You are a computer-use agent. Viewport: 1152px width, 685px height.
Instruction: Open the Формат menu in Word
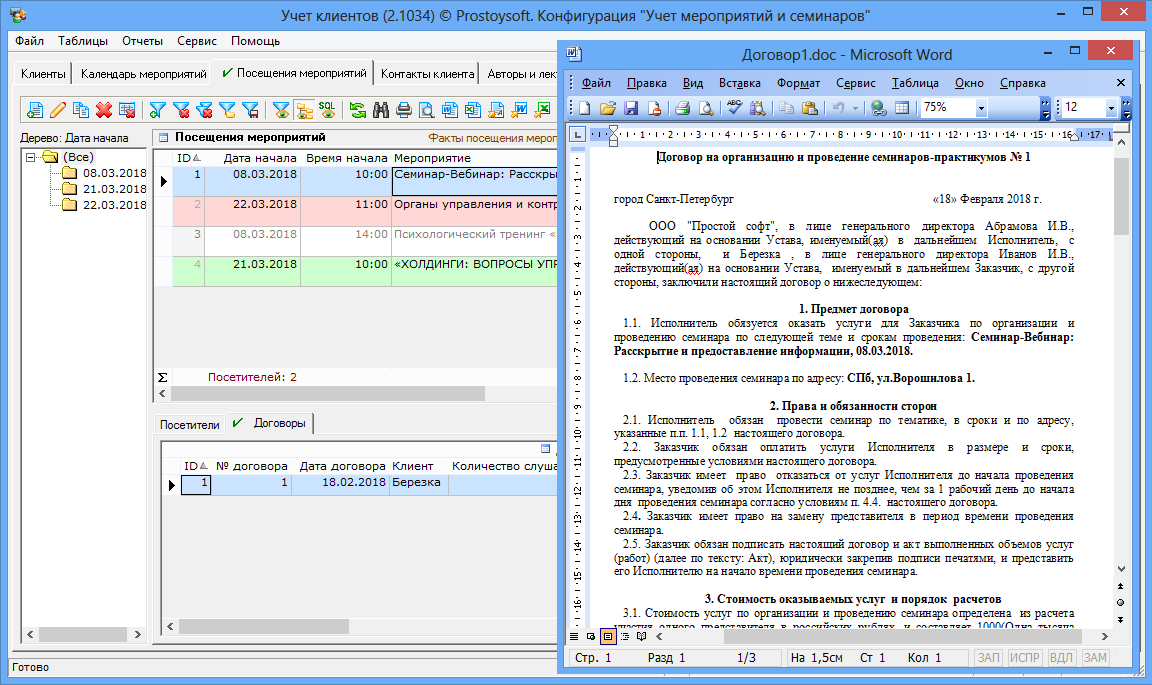798,83
